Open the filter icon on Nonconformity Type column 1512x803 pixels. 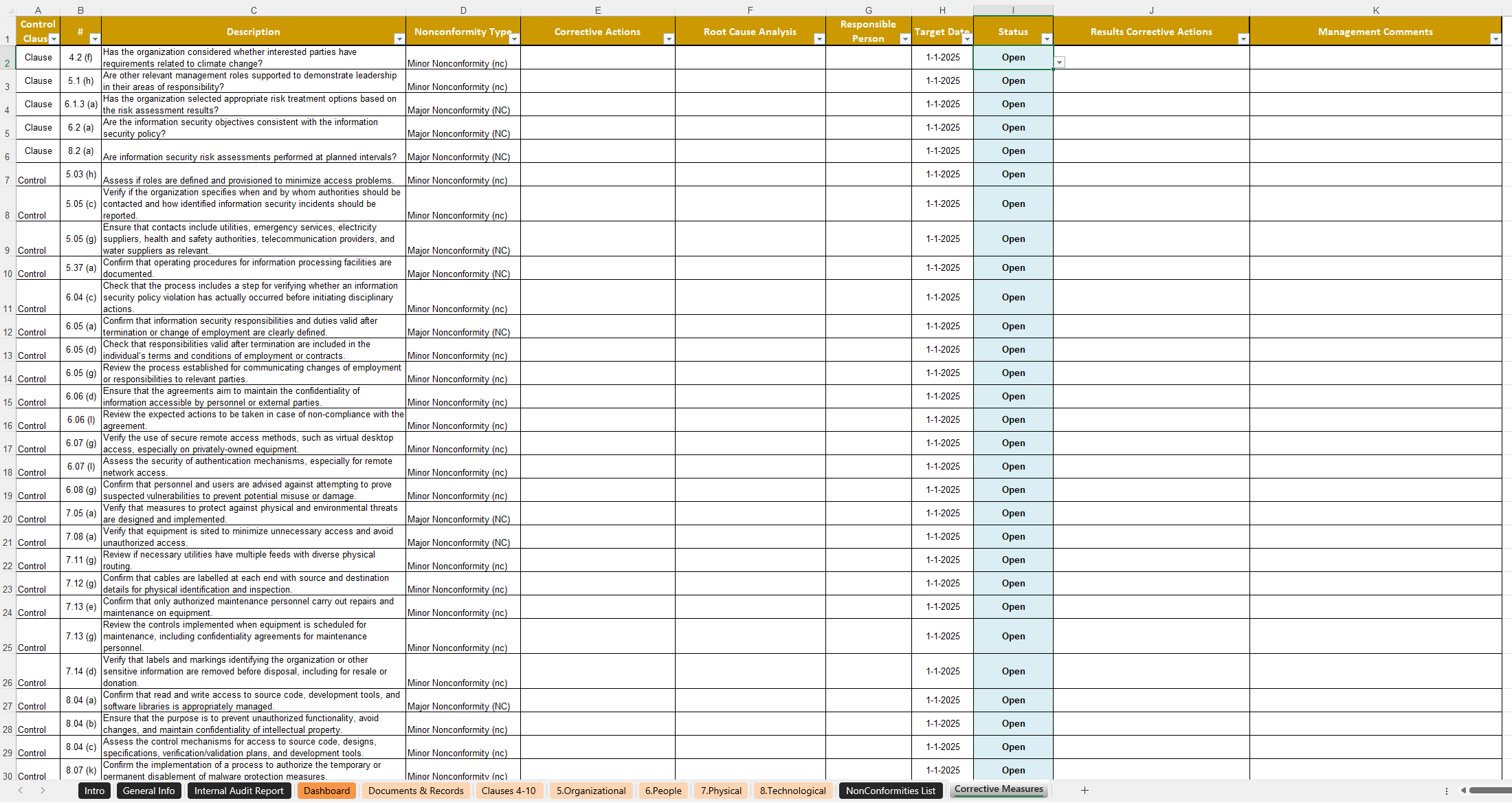click(x=514, y=39)
